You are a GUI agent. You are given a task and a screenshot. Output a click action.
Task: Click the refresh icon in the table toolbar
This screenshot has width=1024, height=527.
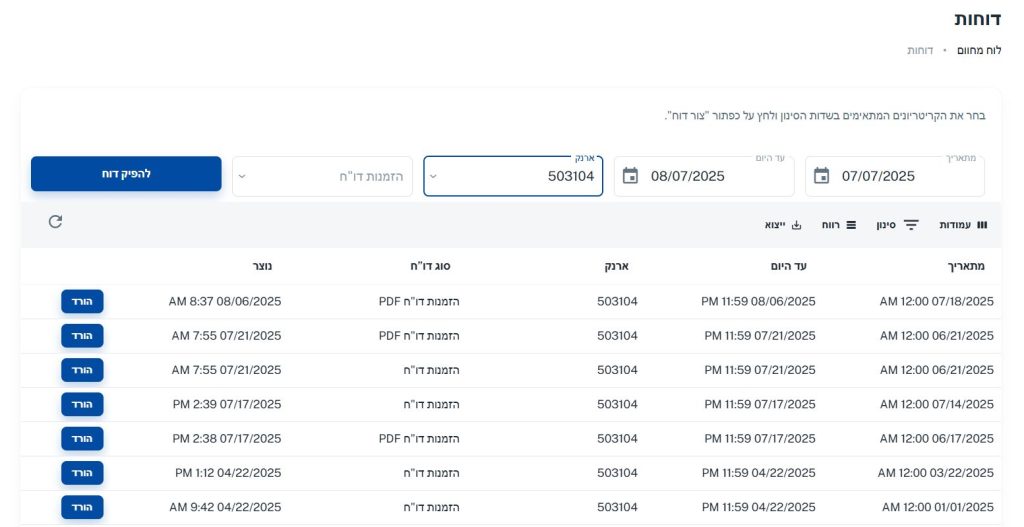tap(56, 222)
